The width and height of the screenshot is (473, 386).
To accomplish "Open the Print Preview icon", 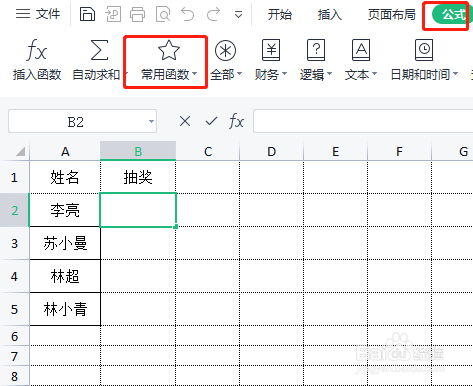I will coord(163,14).
